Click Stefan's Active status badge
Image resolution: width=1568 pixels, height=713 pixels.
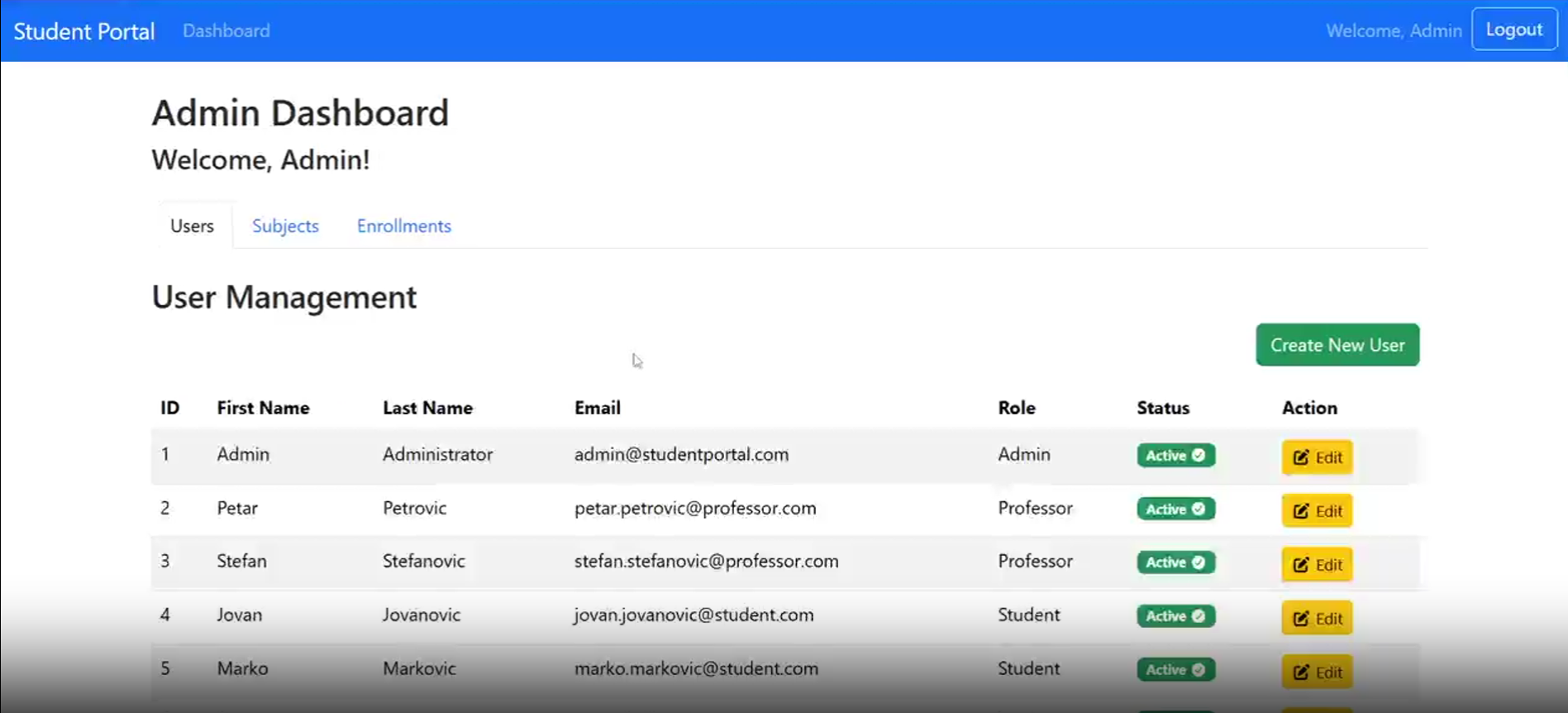point(1175,562)
